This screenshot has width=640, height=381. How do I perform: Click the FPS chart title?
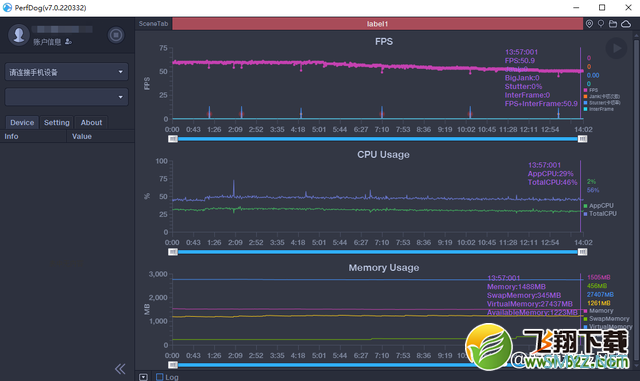point(384,42)
